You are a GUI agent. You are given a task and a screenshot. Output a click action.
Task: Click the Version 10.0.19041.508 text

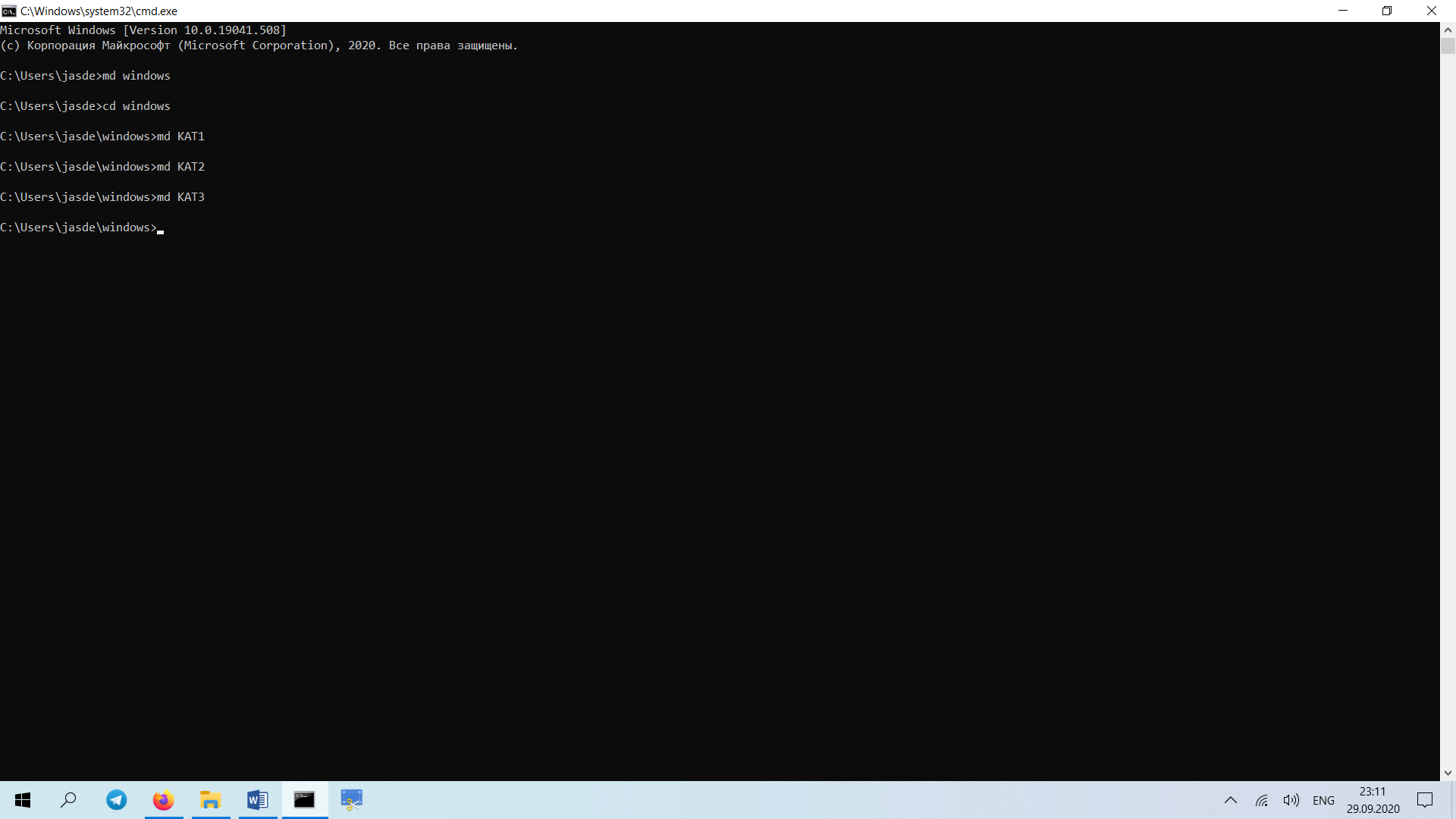205,30
